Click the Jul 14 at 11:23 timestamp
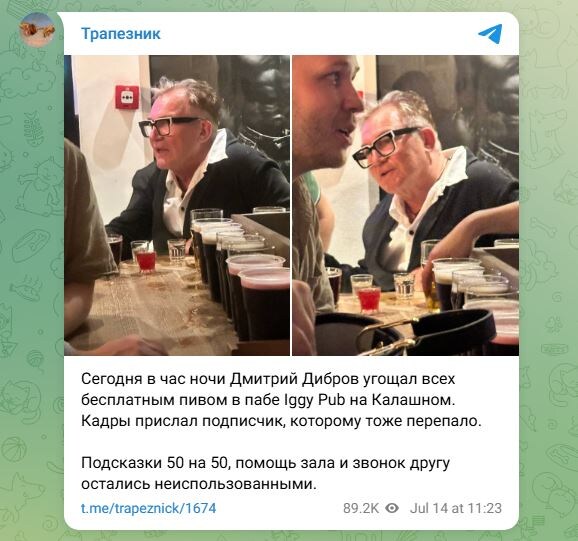Image resolution: width=578 pixels, height=541 pixels. 456,508
